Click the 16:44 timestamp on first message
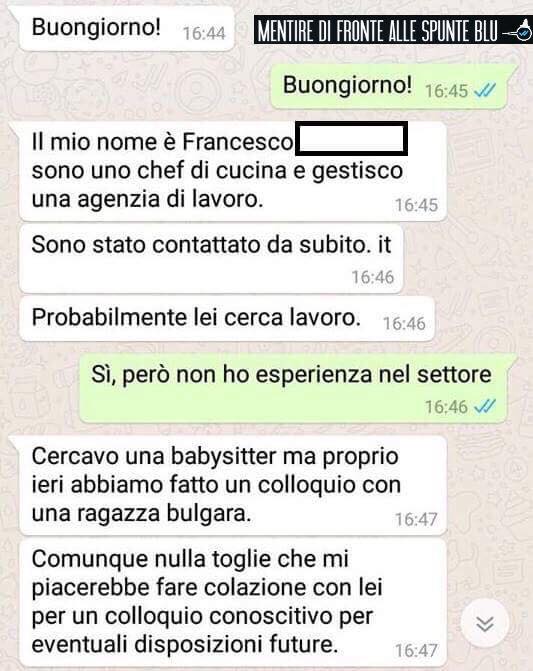The height and width of the screenshot is (671, 533). (204, 33)
